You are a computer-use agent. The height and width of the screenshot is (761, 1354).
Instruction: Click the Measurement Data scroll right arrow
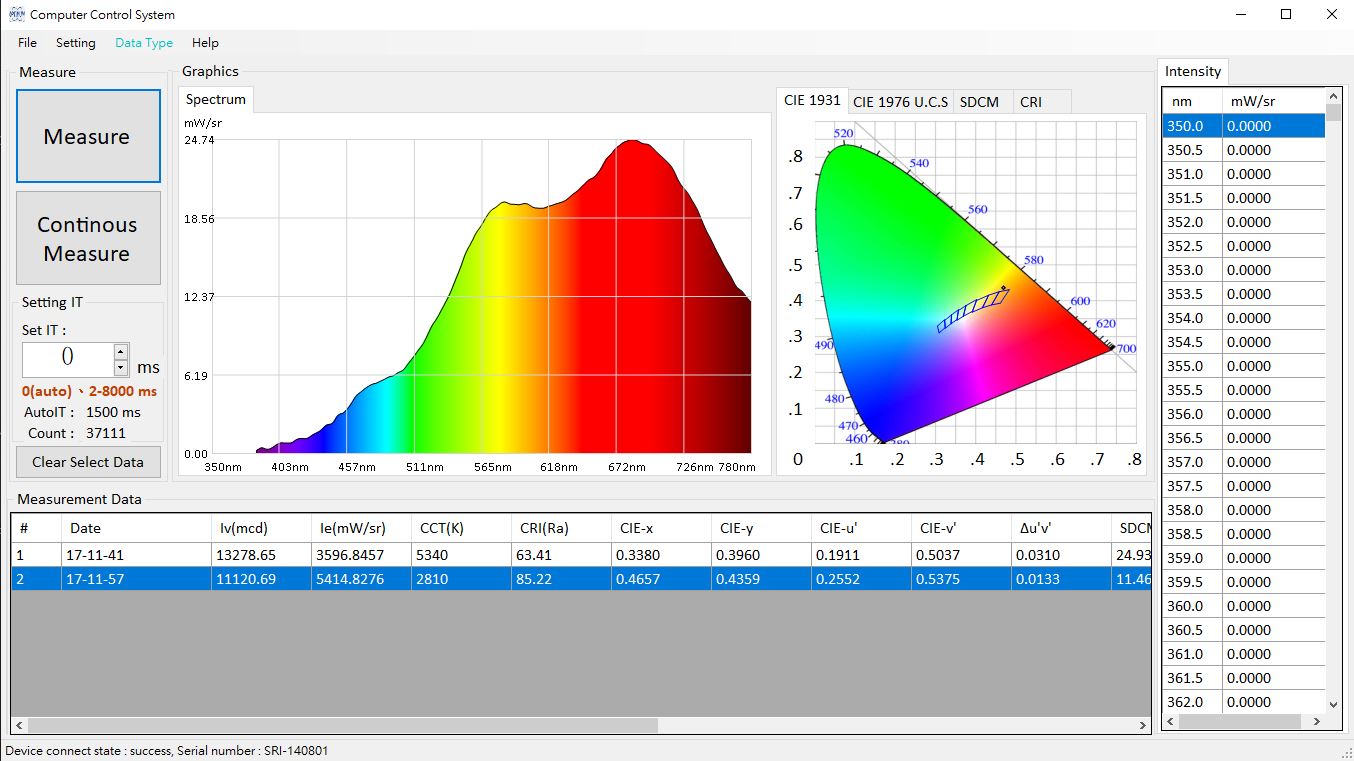click(1144, 725)
